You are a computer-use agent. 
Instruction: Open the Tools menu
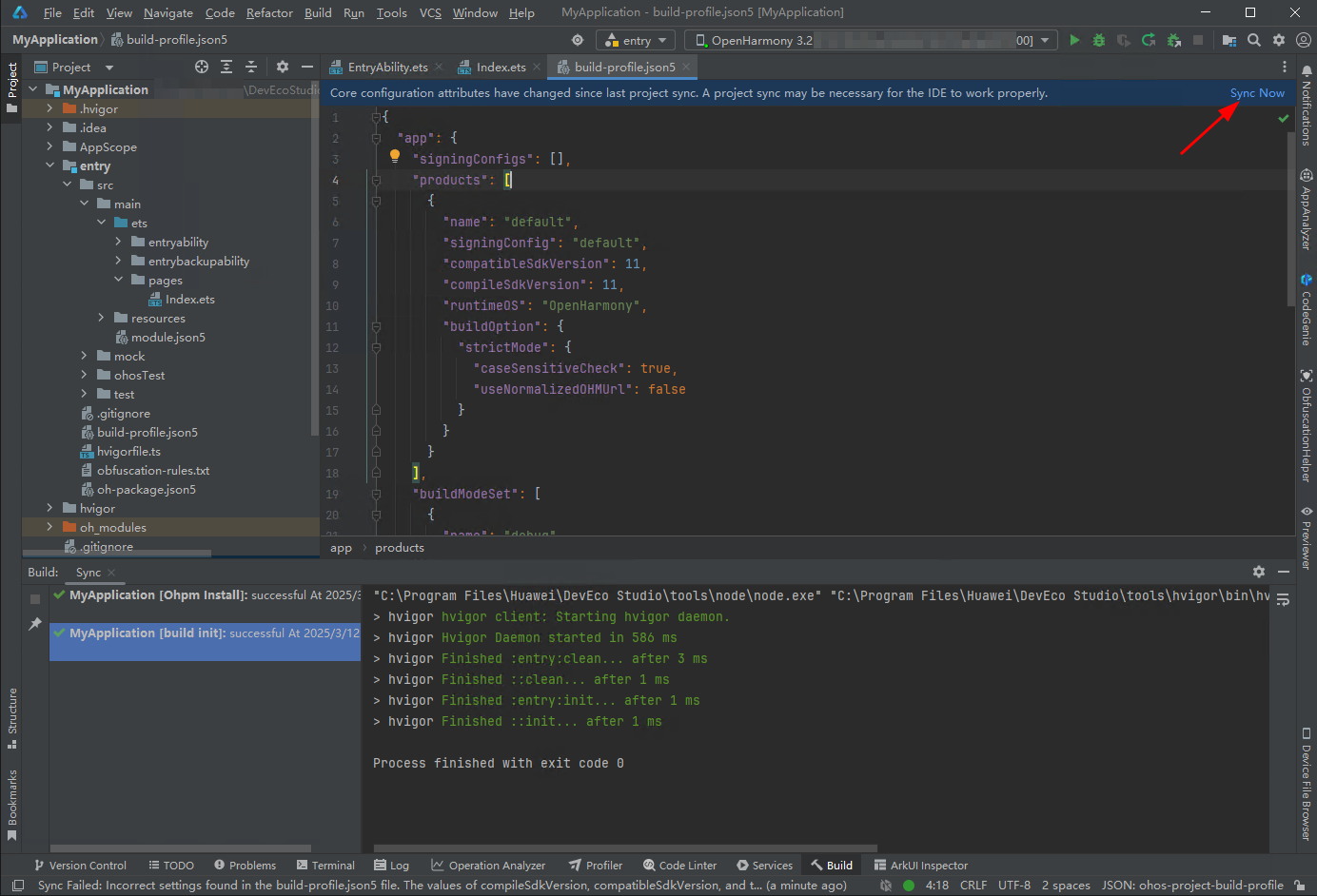point(391,12)
